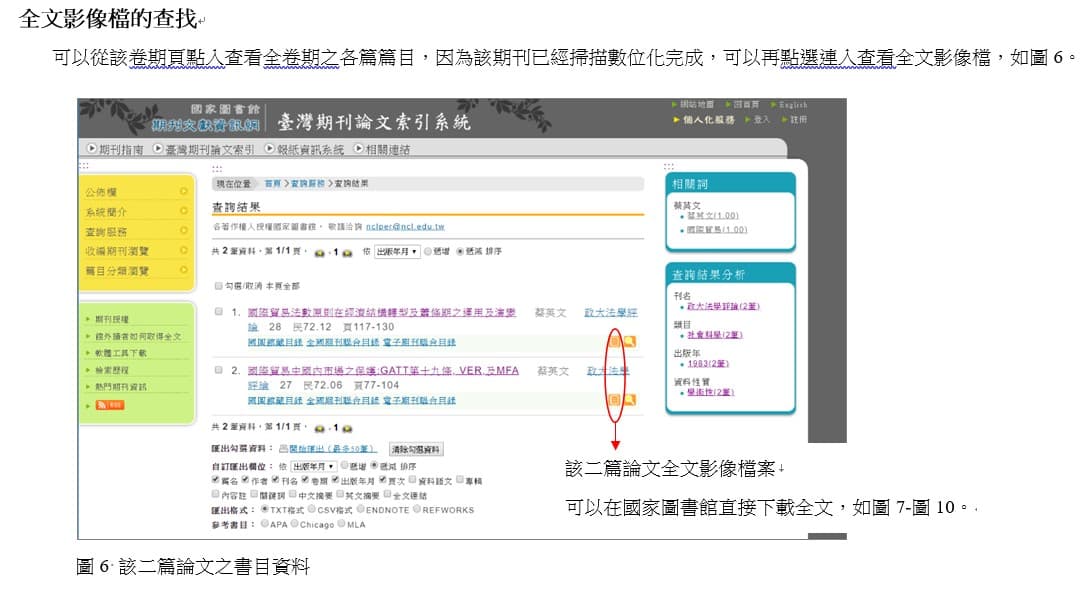This screenshot has height=593, width=1087.
Task: Click the 開始匯出 export link
Action: pos(331,449)
